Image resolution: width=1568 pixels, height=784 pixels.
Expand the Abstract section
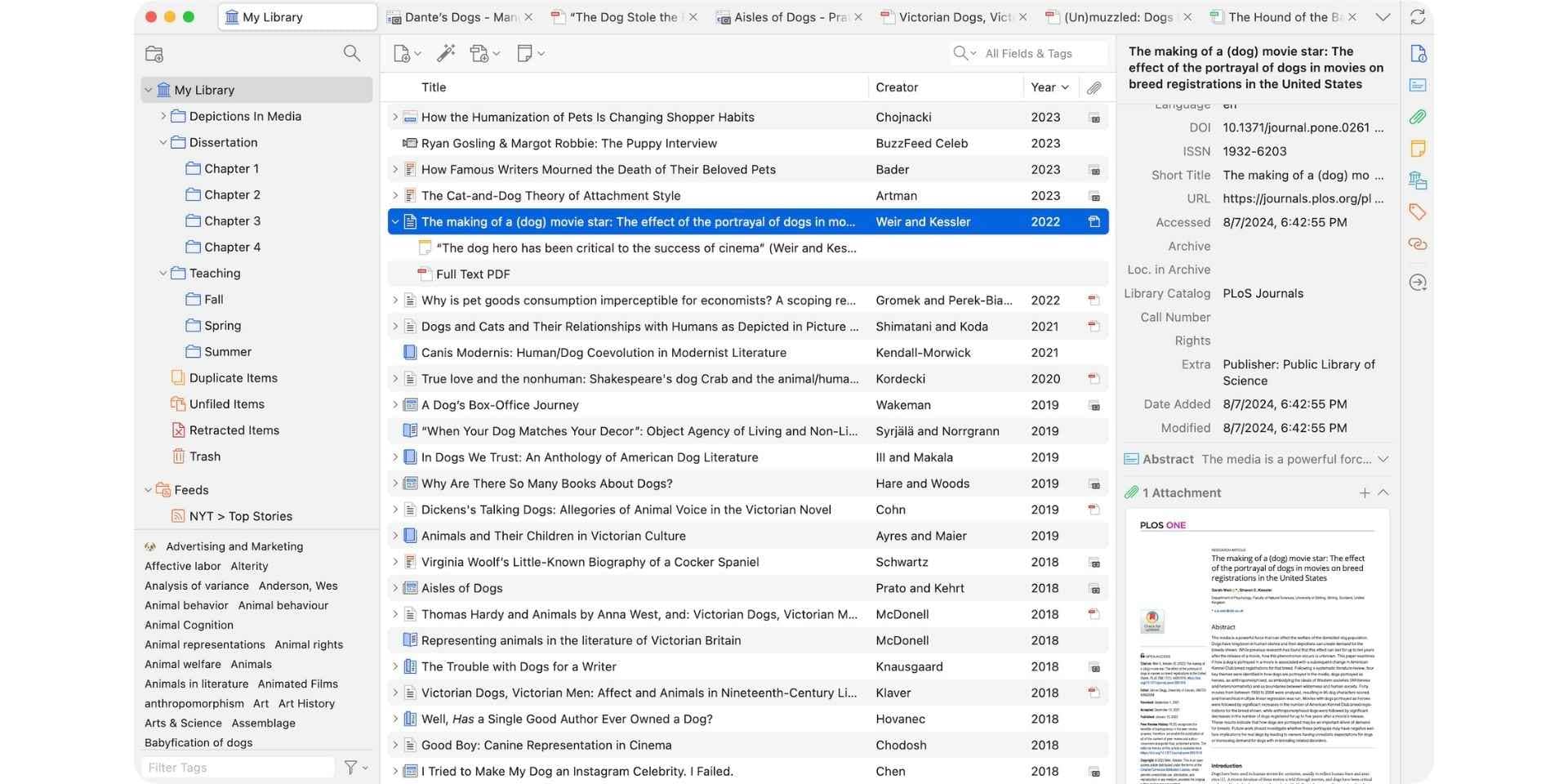1383,459
